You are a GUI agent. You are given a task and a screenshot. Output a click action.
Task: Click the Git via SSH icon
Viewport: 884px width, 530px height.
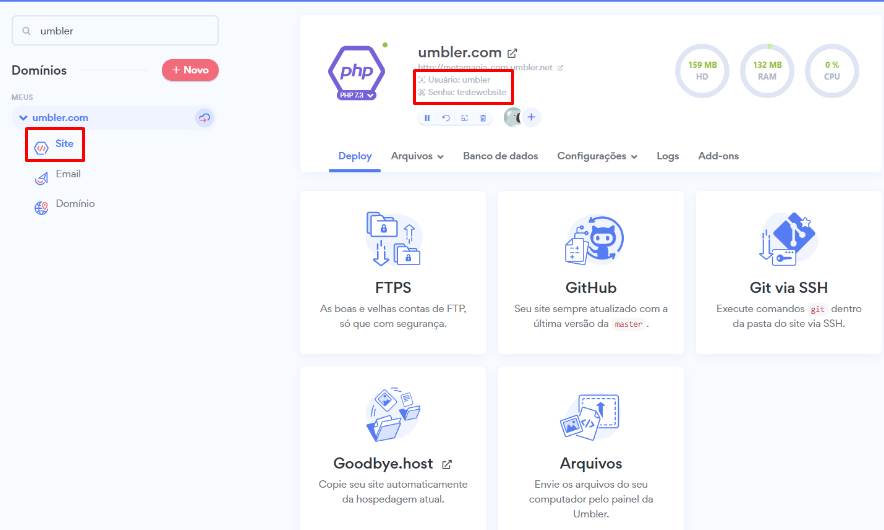(788, 240)
